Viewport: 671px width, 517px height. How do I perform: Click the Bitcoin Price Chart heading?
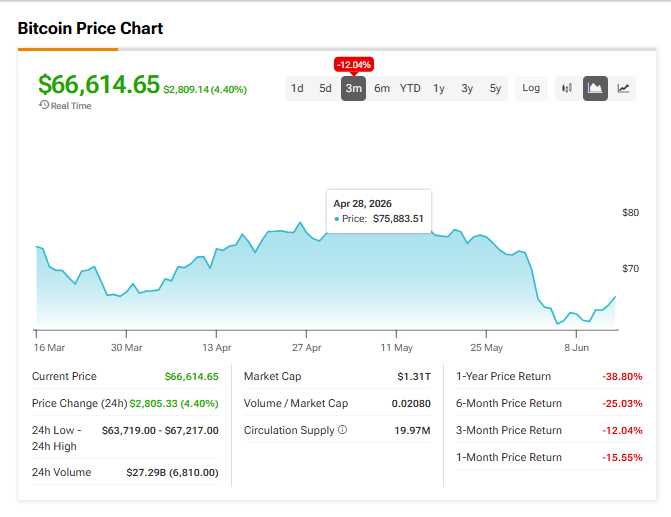click(90, 28)
